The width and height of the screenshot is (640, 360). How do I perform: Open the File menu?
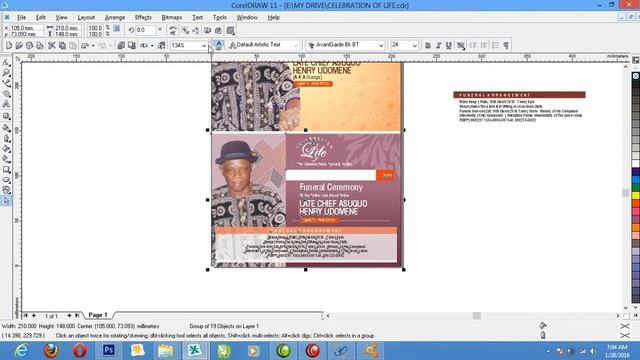[x=21, y=18]
